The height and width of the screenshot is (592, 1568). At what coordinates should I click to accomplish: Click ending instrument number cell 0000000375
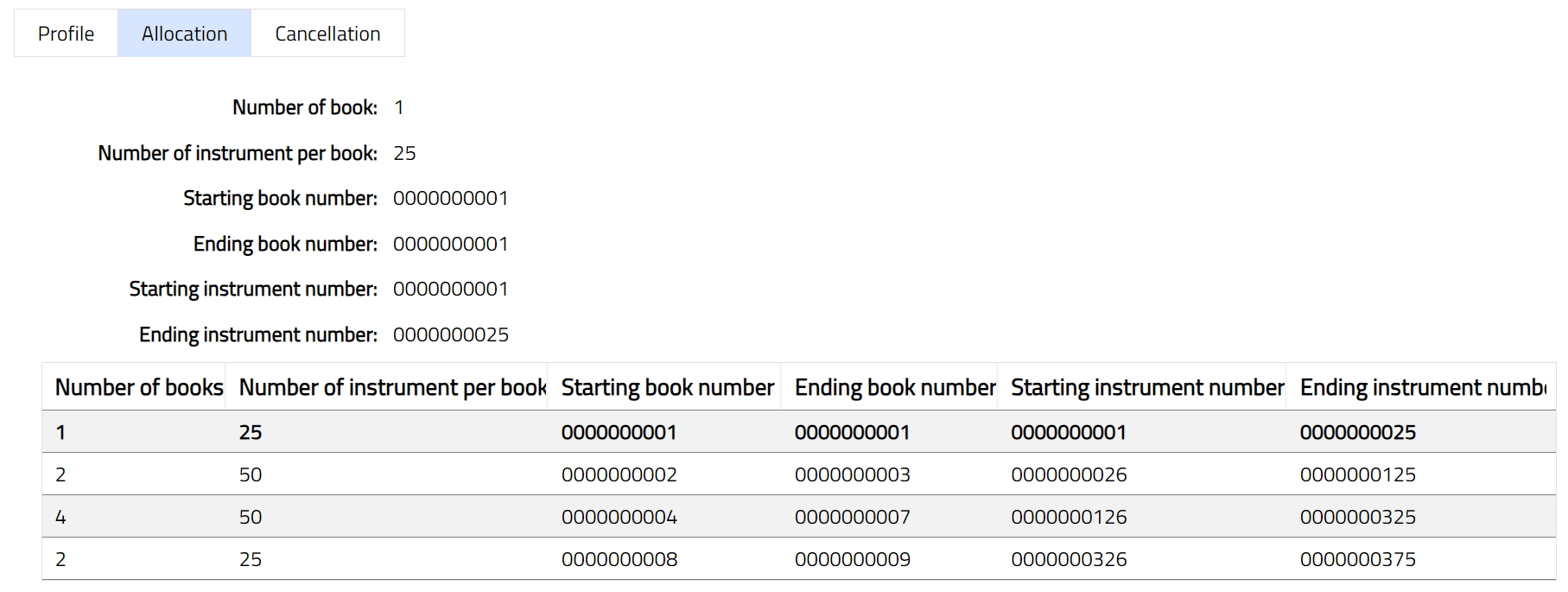tap(1357, 559)
